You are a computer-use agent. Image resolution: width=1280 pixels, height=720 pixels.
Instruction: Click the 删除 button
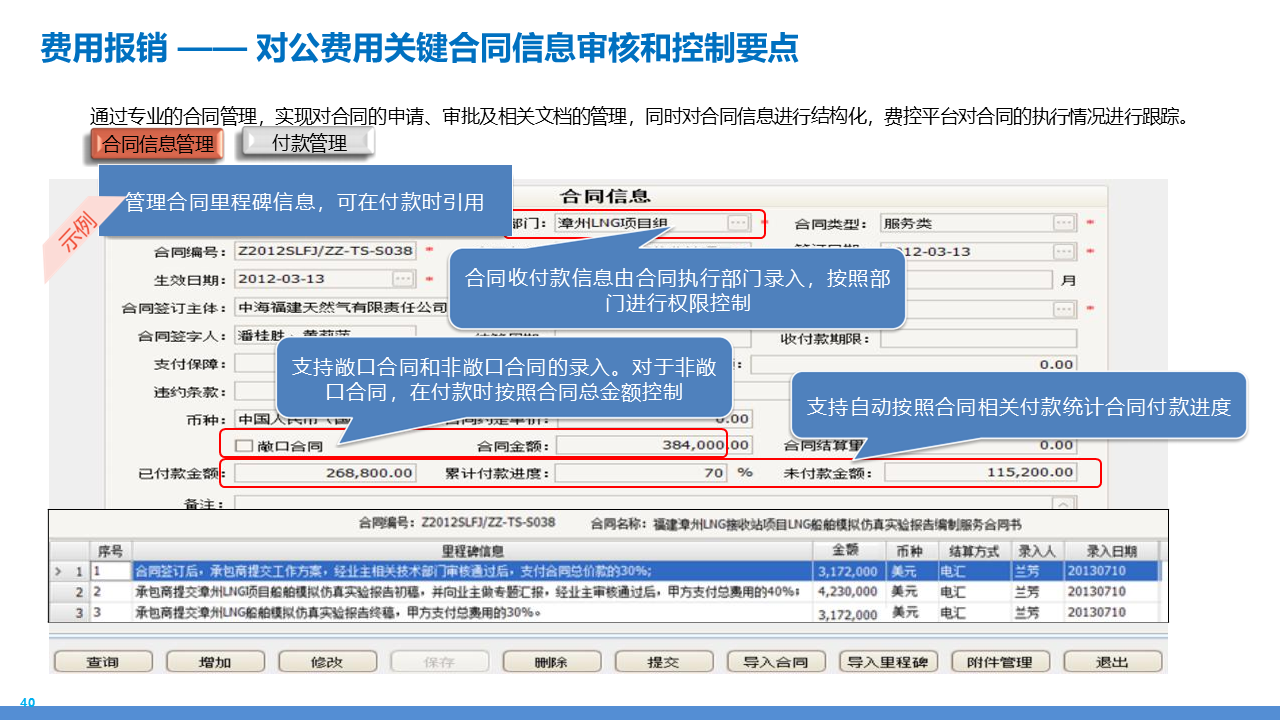coord(551,662)
